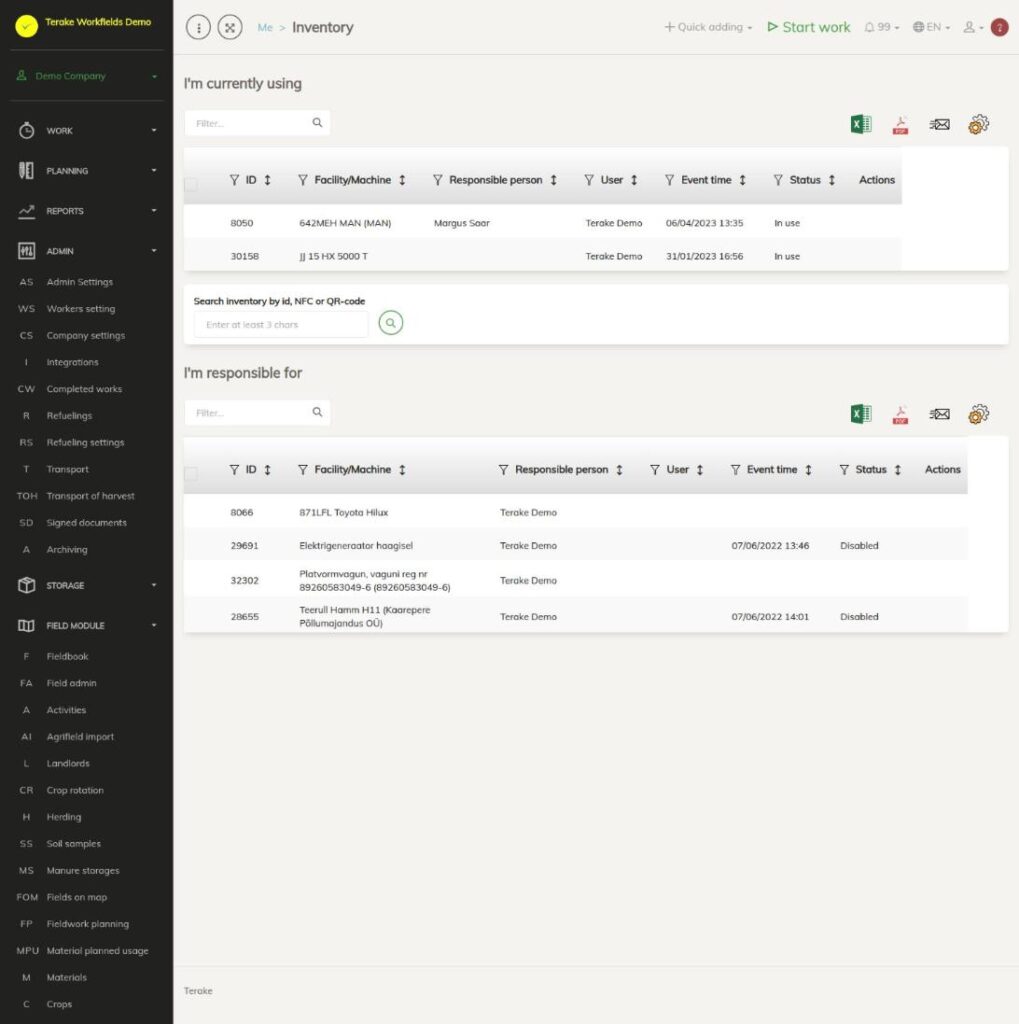Image resolution: width=1019 pixels, height=1024 pixels.
Task: Filter Status column in currently using table
Action: click(x=777, y=180)
